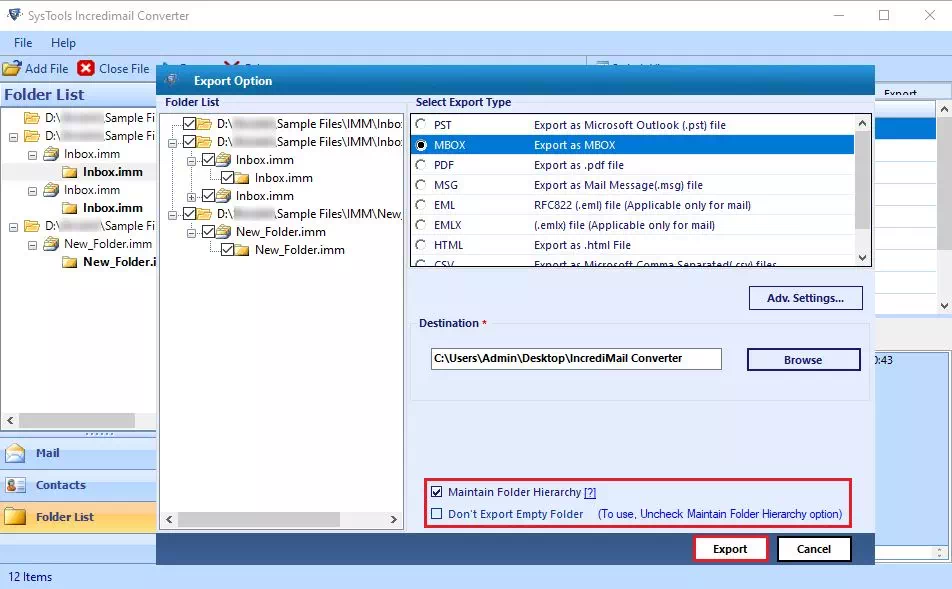Screen dimensions: 952x589
Task: Select the HTML export radio button
Action: pos(421,245)
